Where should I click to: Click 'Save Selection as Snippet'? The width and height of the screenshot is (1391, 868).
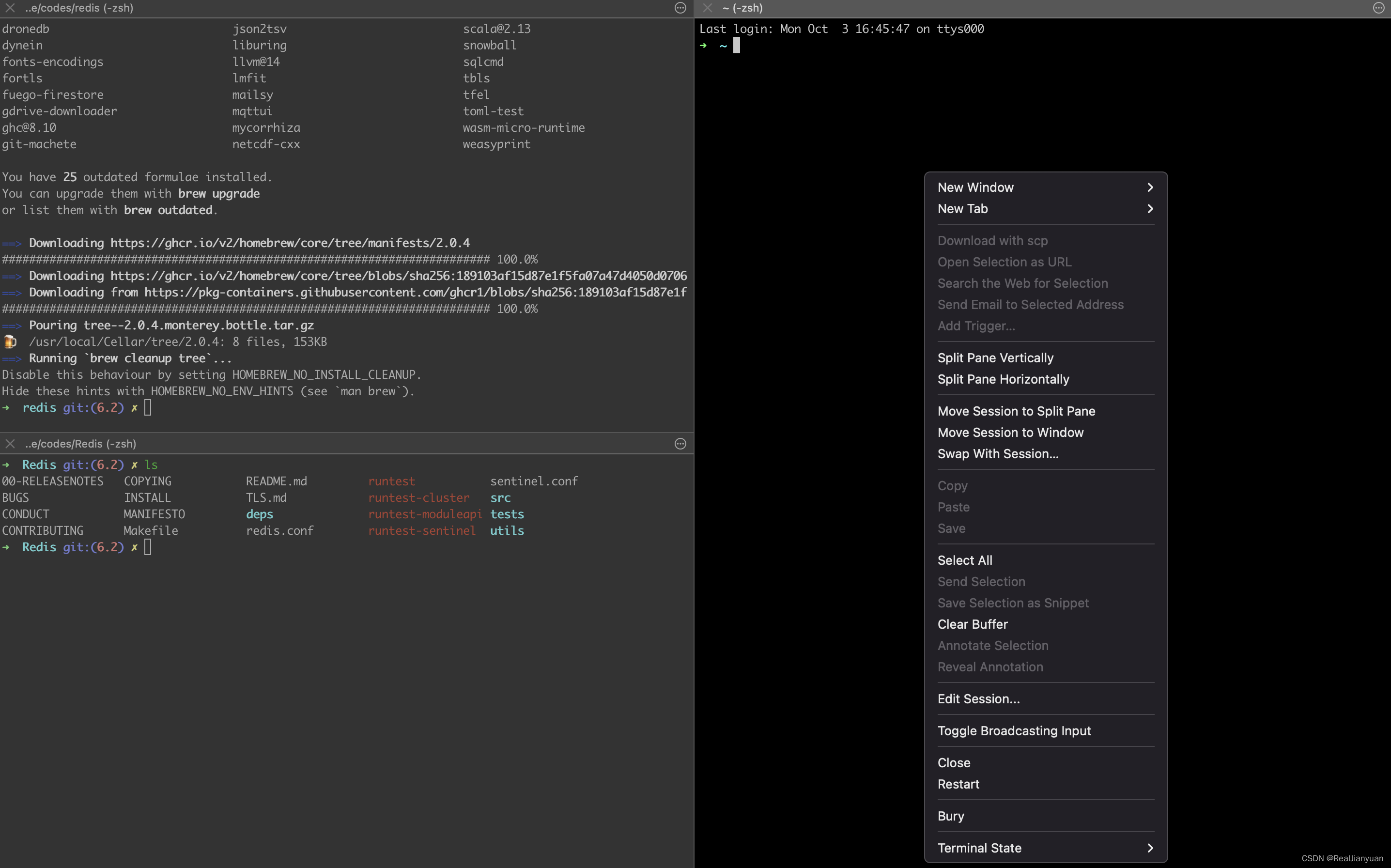[x=1013, y=603]
